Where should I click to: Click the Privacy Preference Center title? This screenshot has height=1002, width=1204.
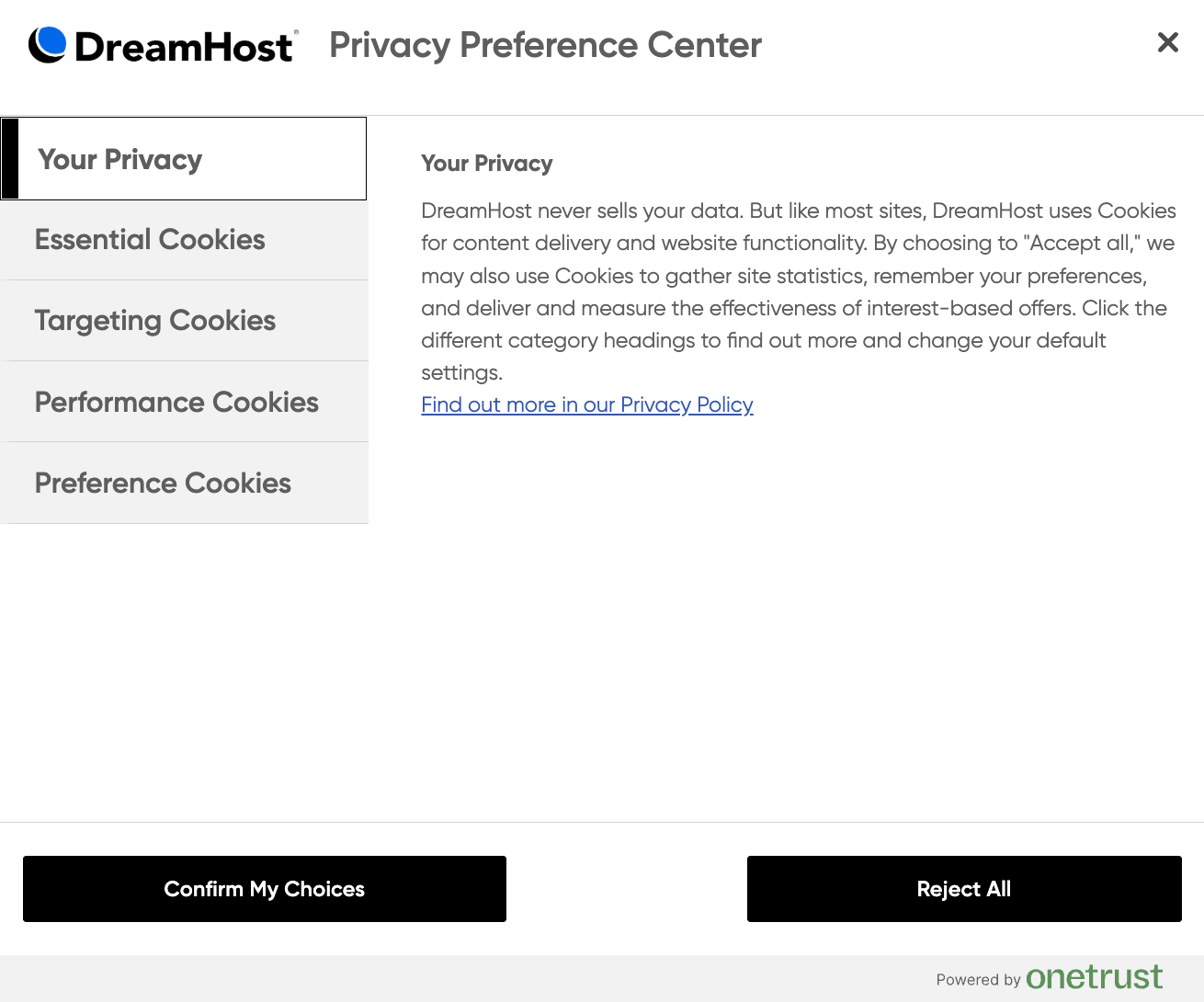coord(545,44)
